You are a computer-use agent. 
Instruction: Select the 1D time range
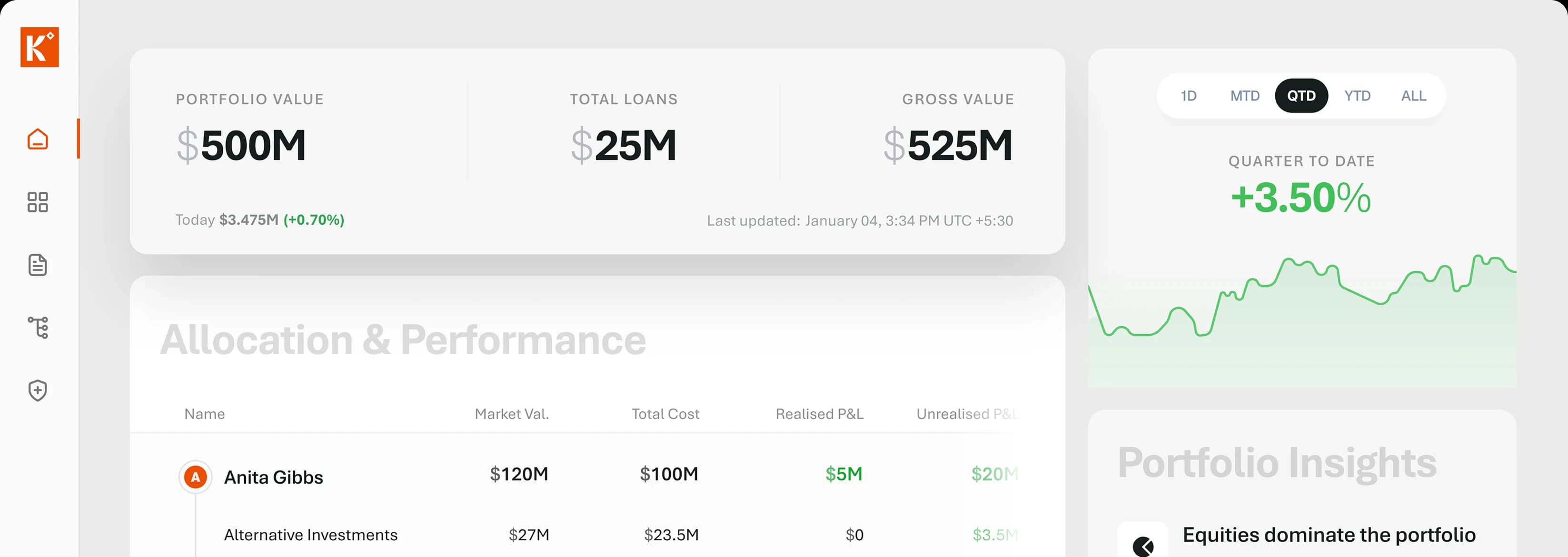(1188, 96)
